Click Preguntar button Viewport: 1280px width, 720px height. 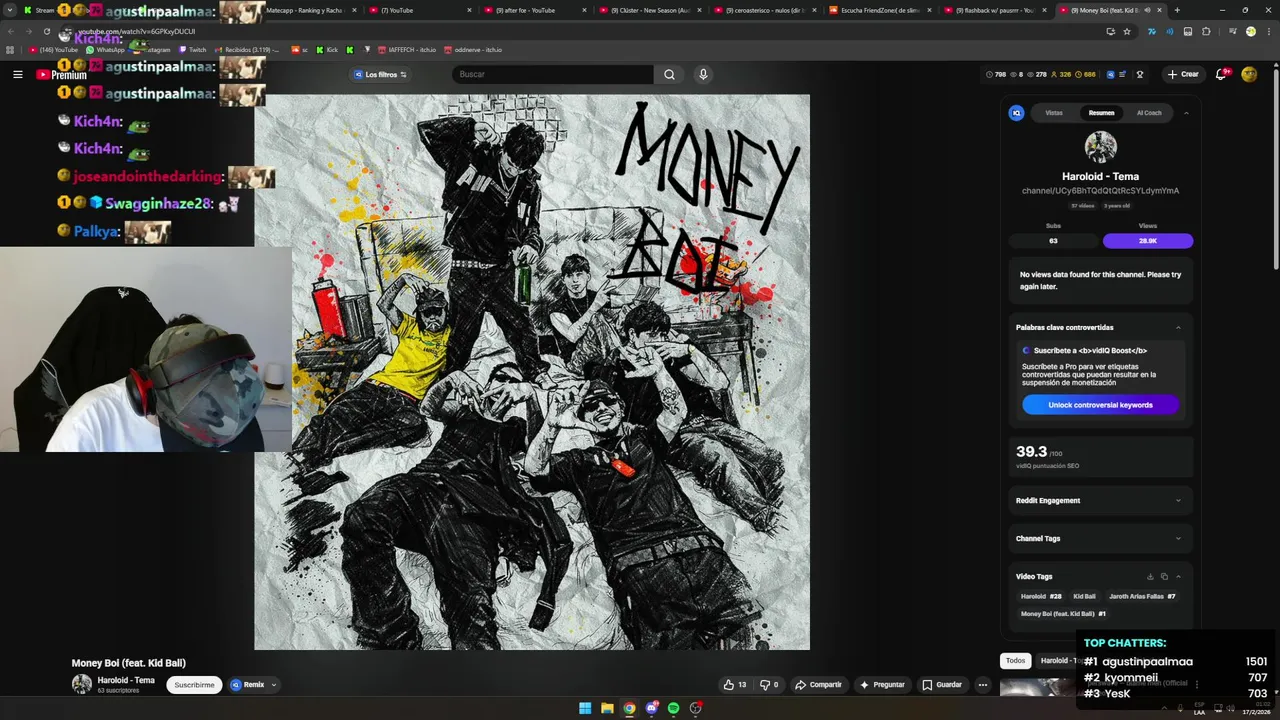pos(882,685)
